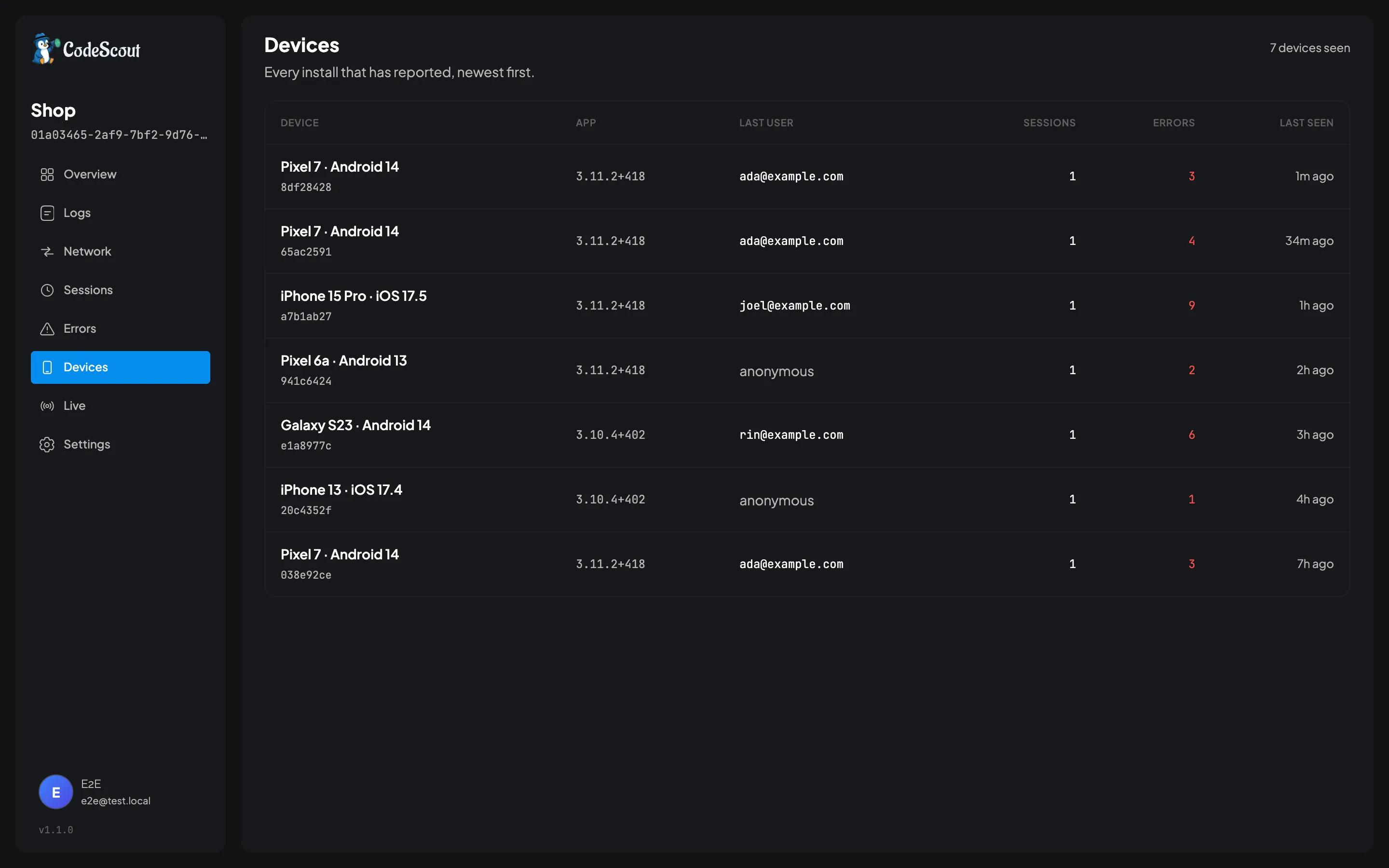The height and width of the screenshot is (868, 1389).
Task: Open the Galaxy S23 device row
Action: 807,434
